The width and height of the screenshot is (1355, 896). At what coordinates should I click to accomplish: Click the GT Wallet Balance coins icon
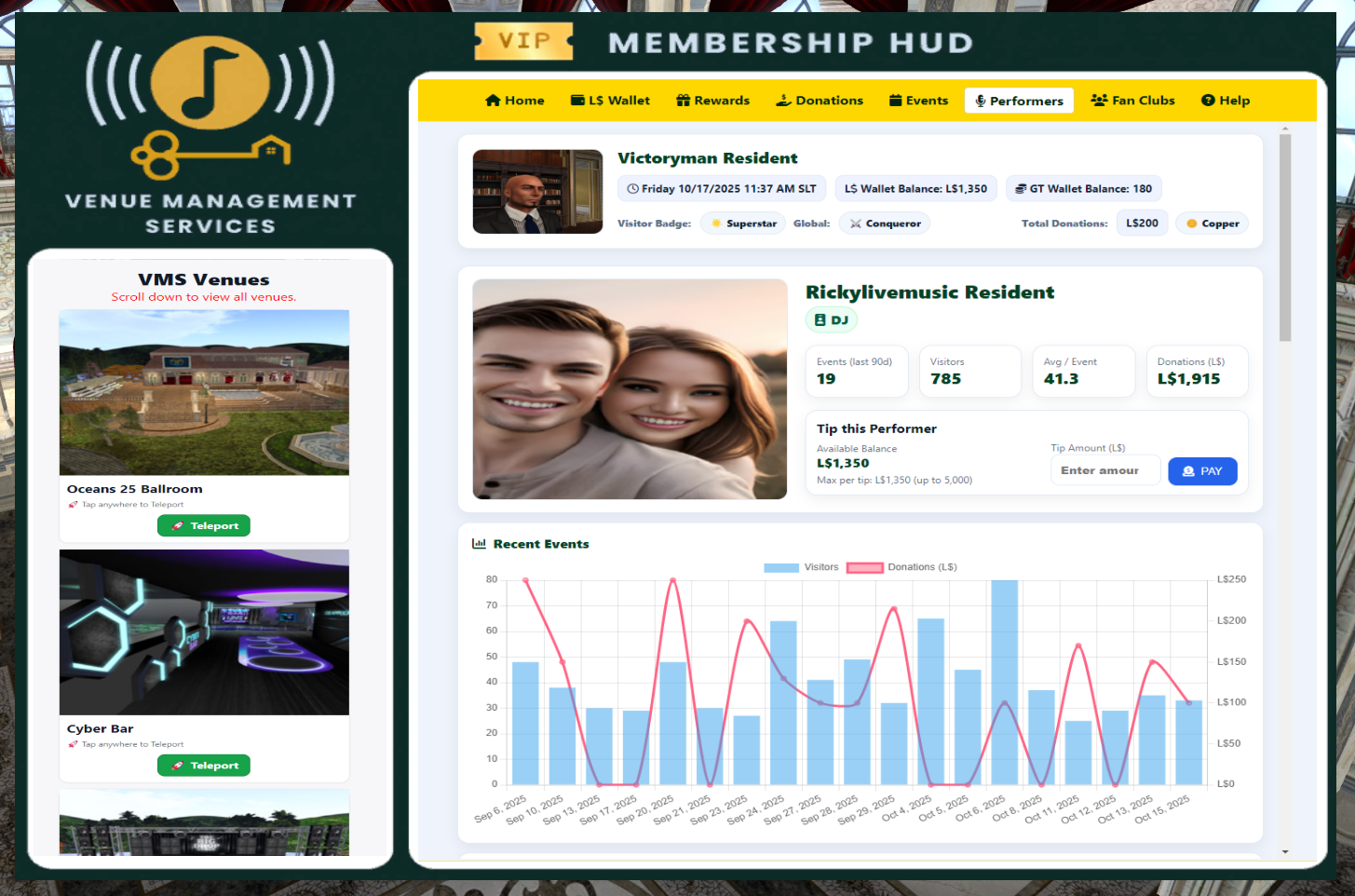point(1021,189)
